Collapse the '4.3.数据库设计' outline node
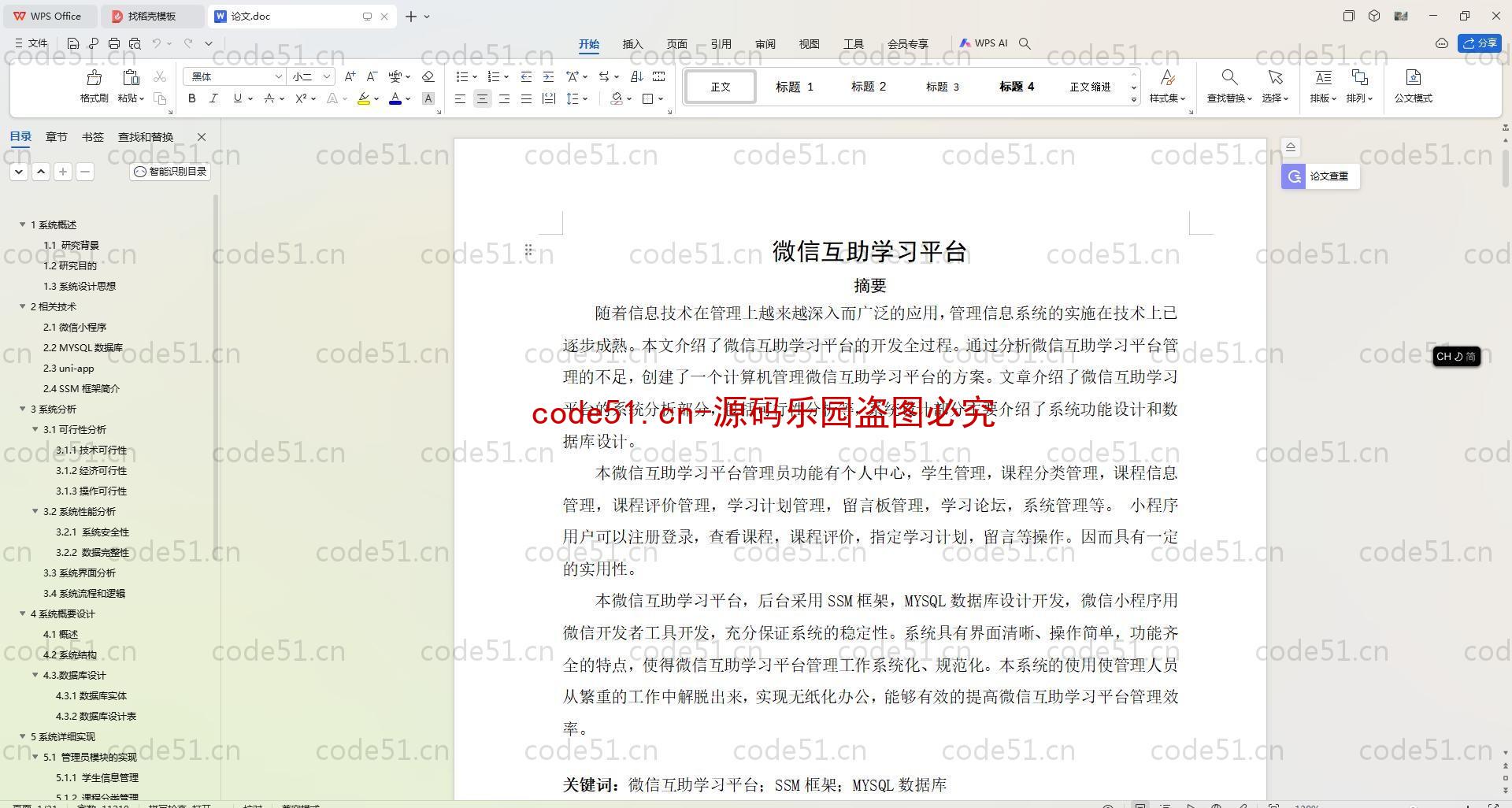Image resolution: width=1512 pixels, height=808 pixels. point(35,675)
